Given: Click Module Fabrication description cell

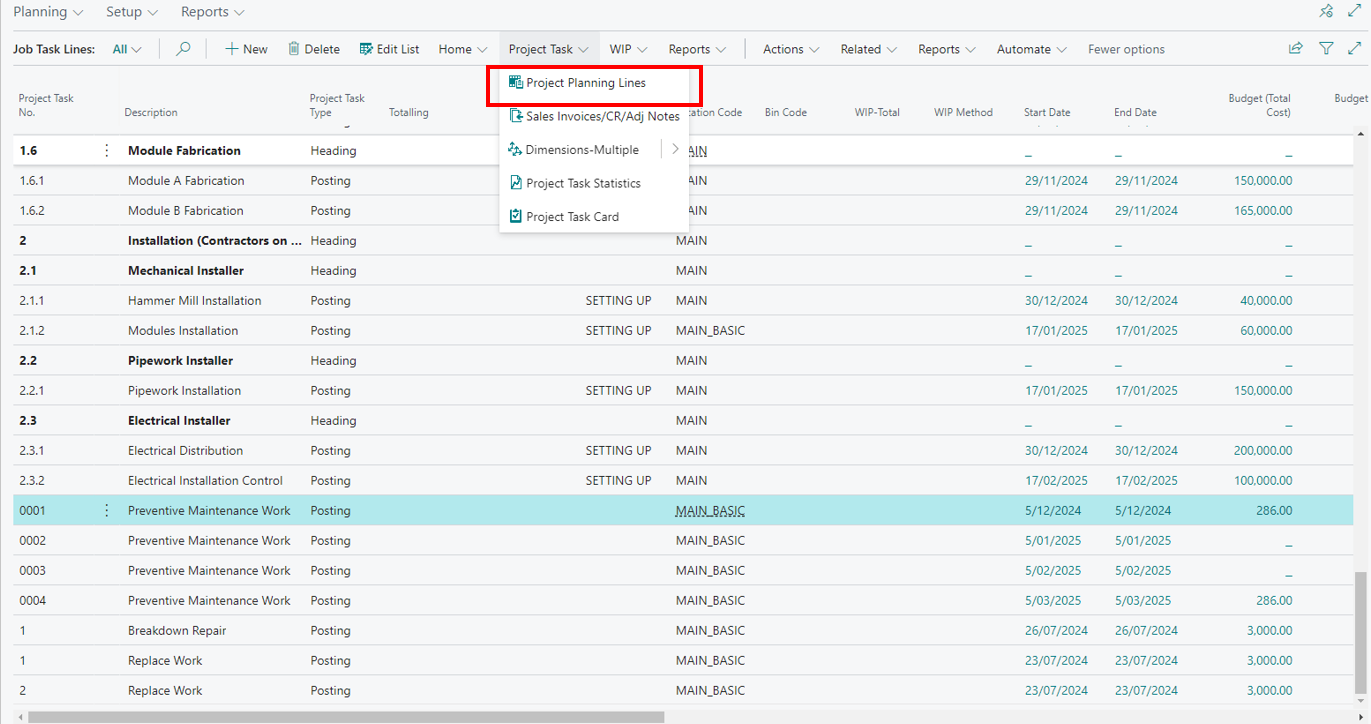Looking at the screenshot, I should pyautogui.click(x=184, y=151).
